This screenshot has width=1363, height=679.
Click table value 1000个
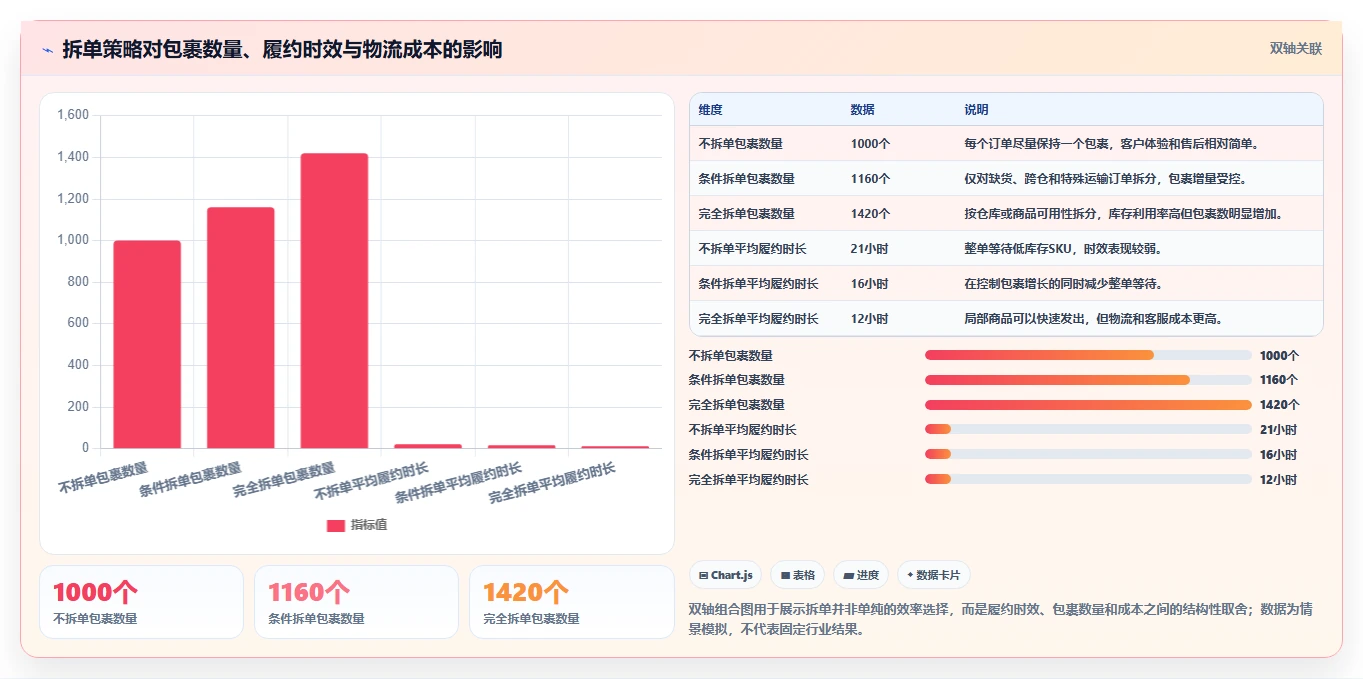point(870,143)
